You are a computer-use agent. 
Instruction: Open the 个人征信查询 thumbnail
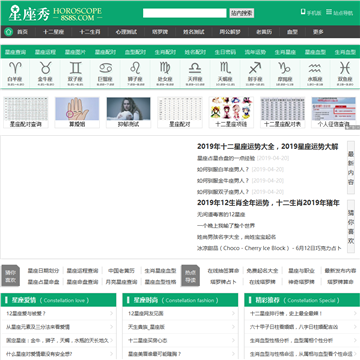[x=334, y=112]
